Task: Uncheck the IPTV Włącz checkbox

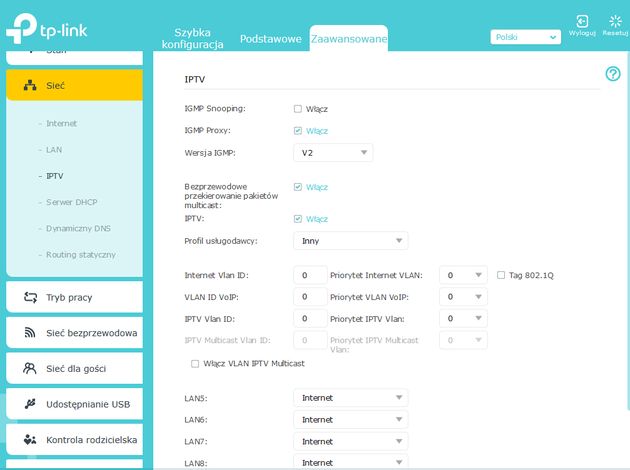Action: [x=298, y=219]
